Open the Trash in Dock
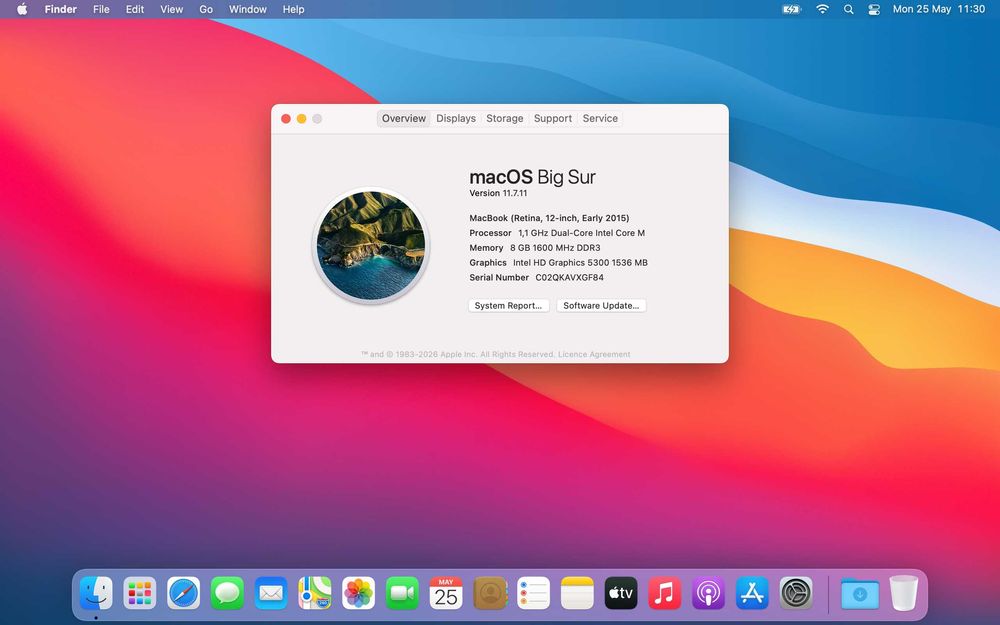 [x=904, y=593]
